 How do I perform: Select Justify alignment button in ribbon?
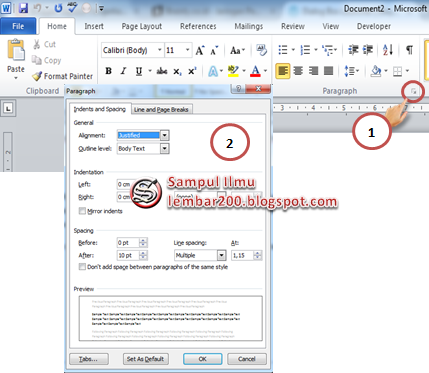tap(328, 71)
